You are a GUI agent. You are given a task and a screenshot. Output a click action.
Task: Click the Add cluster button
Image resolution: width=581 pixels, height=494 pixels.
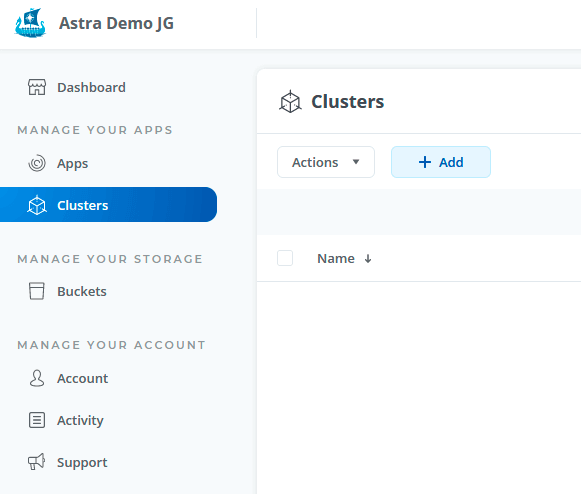click(441, 162)
